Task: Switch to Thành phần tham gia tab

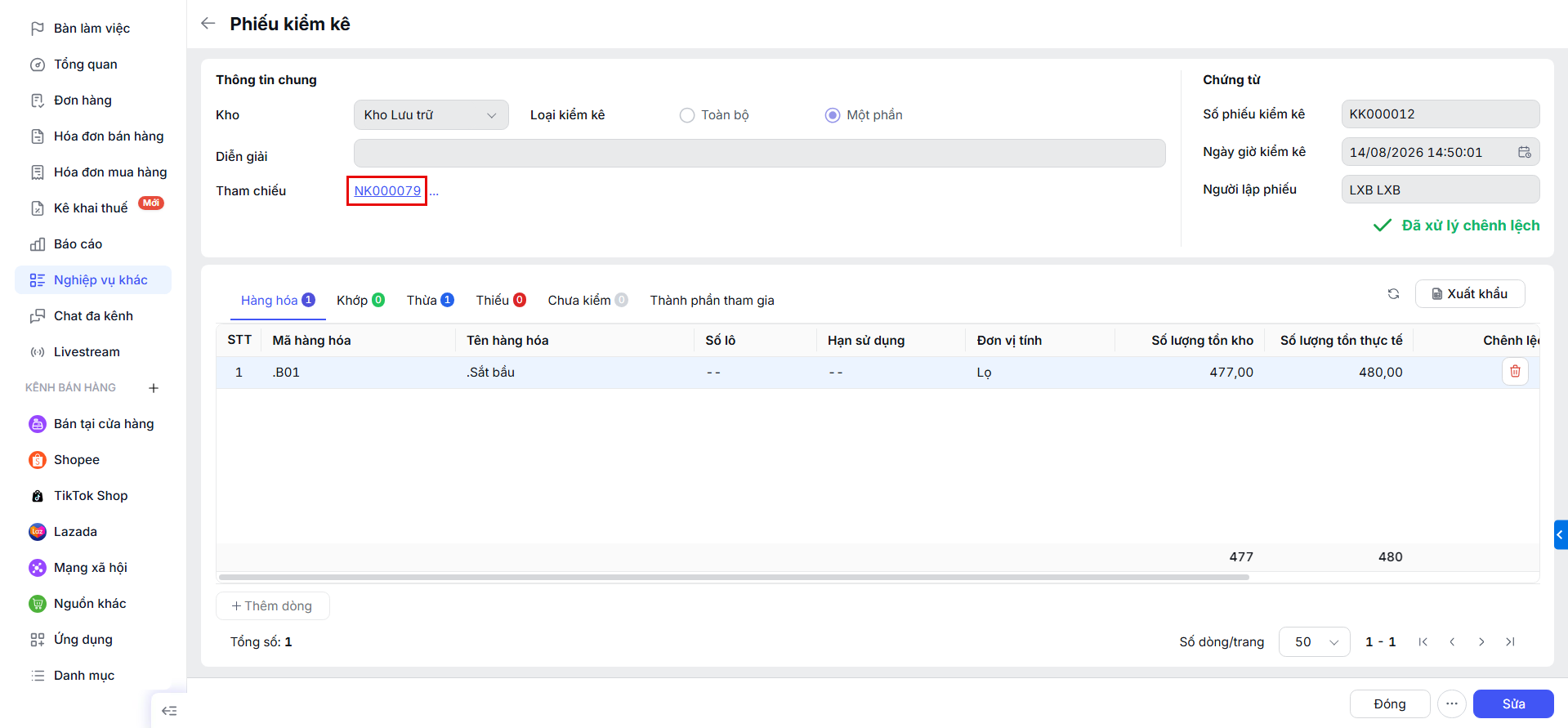Action: click(x=712, y=301)
